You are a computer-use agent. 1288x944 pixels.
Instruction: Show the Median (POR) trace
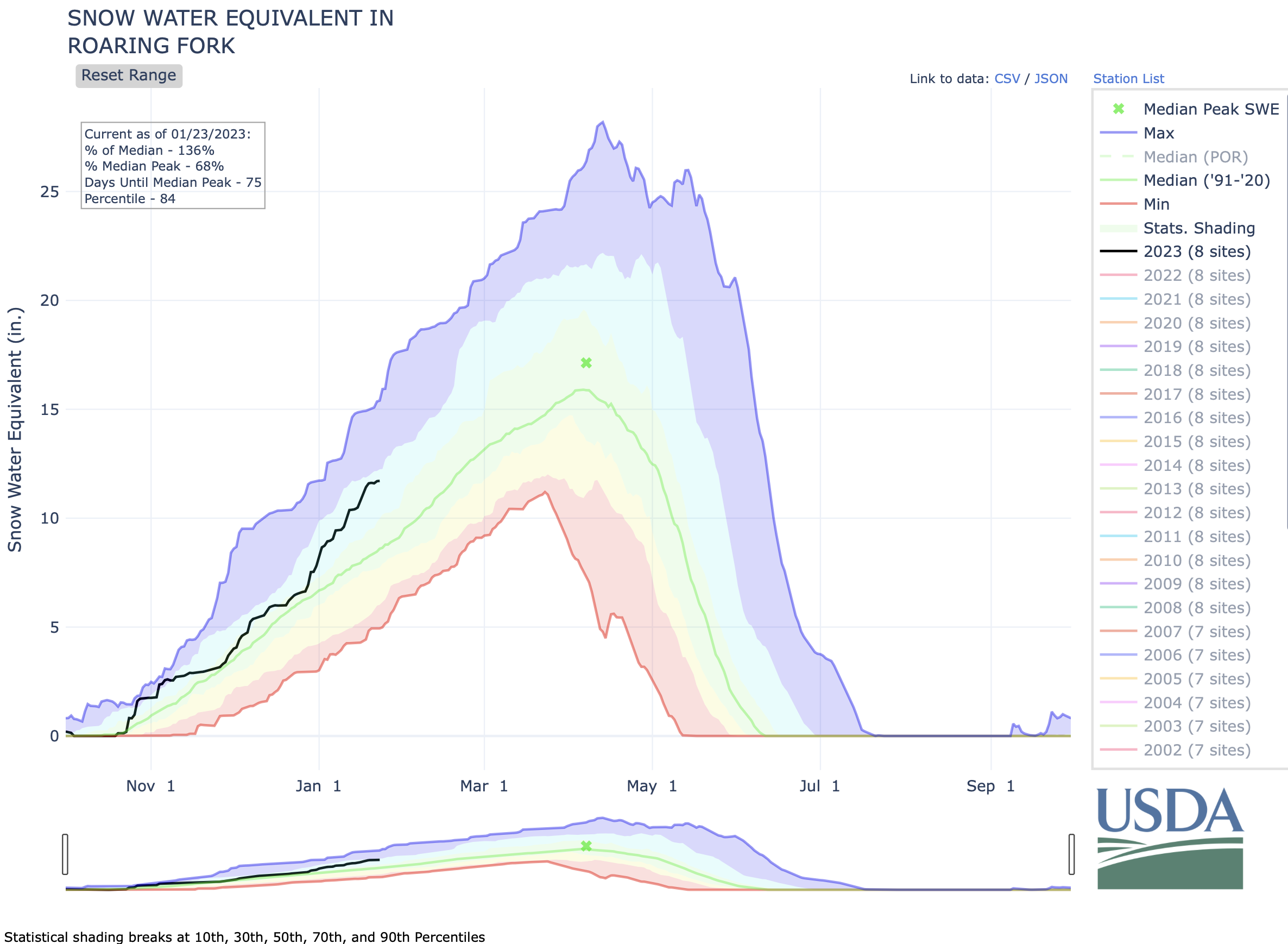(x=1195, y=156)
